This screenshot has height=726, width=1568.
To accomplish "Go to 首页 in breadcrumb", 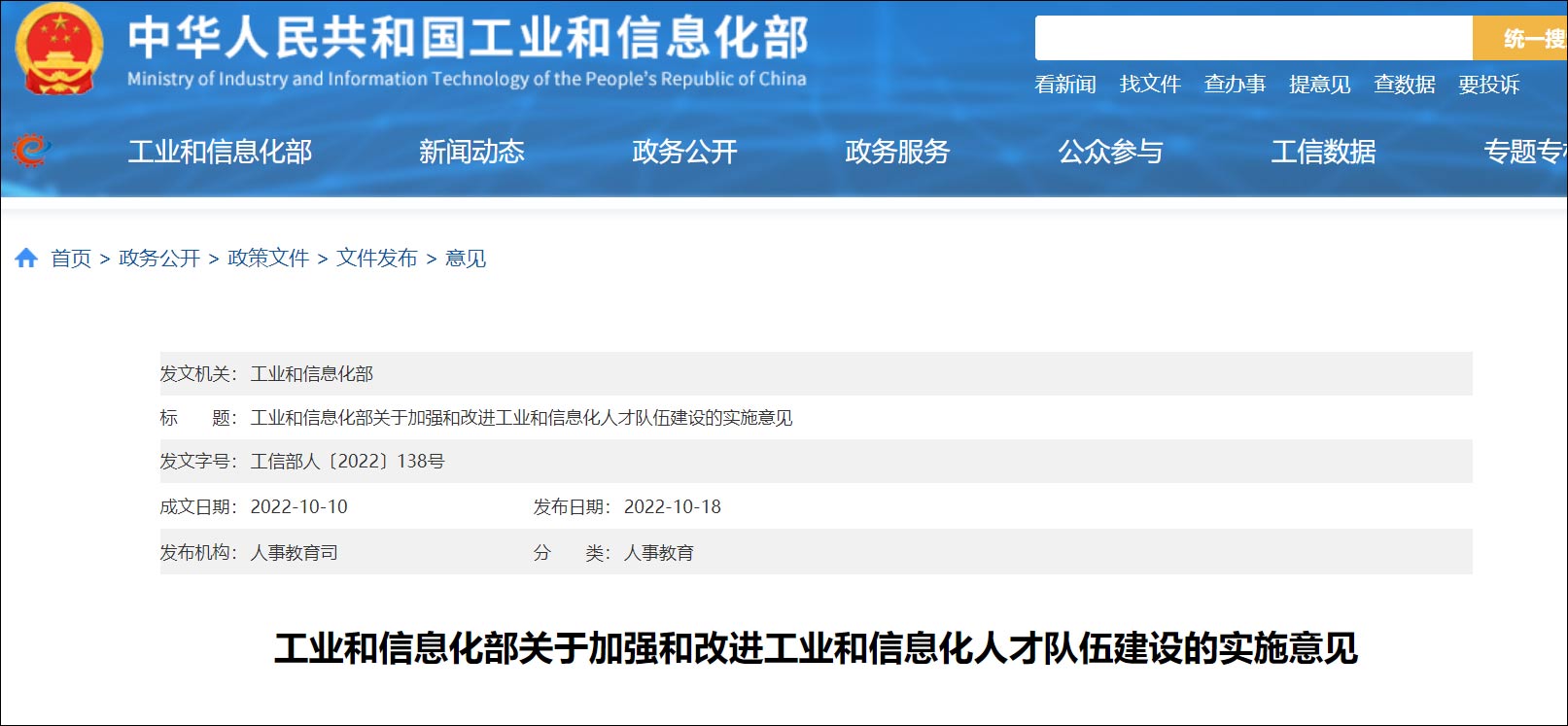I will coord(71,259).
